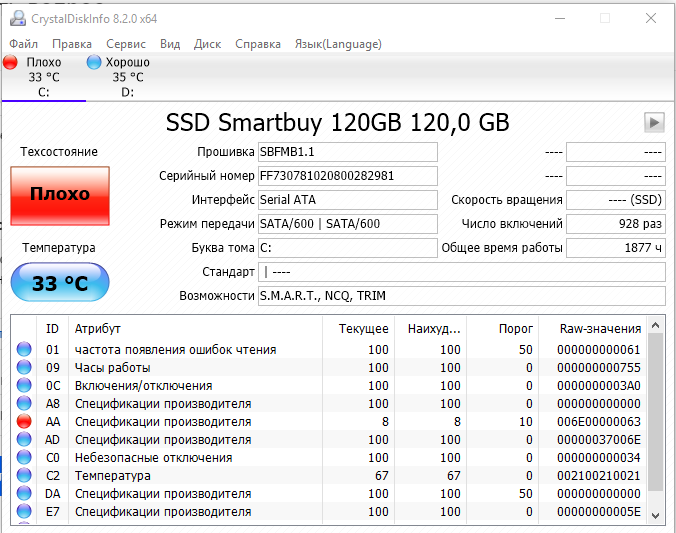Click blue status icon for attribute C0
Image resolution: width=676 pixels, height=533 pixels.
click(x=24, y=457)
